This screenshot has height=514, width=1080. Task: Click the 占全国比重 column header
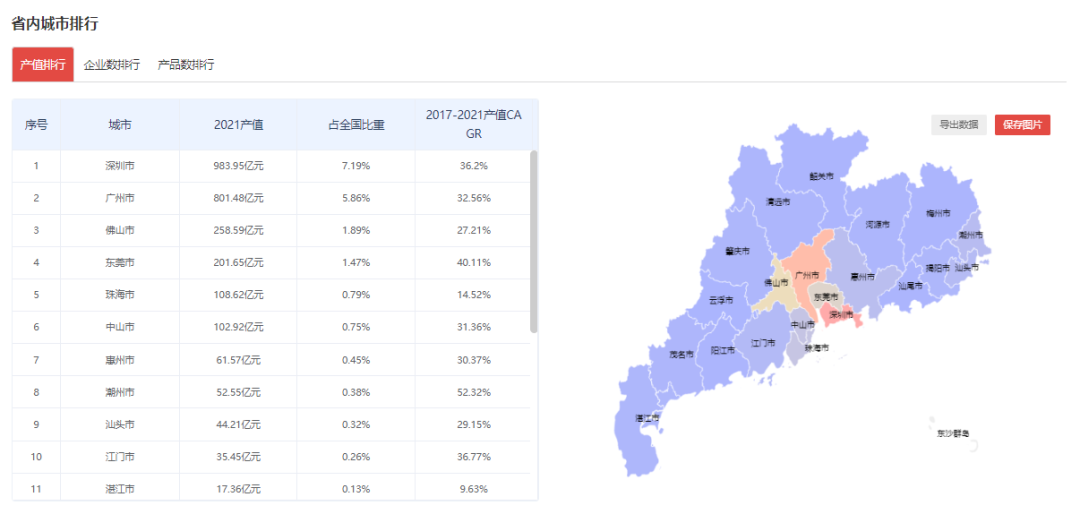tap(356, 125)
